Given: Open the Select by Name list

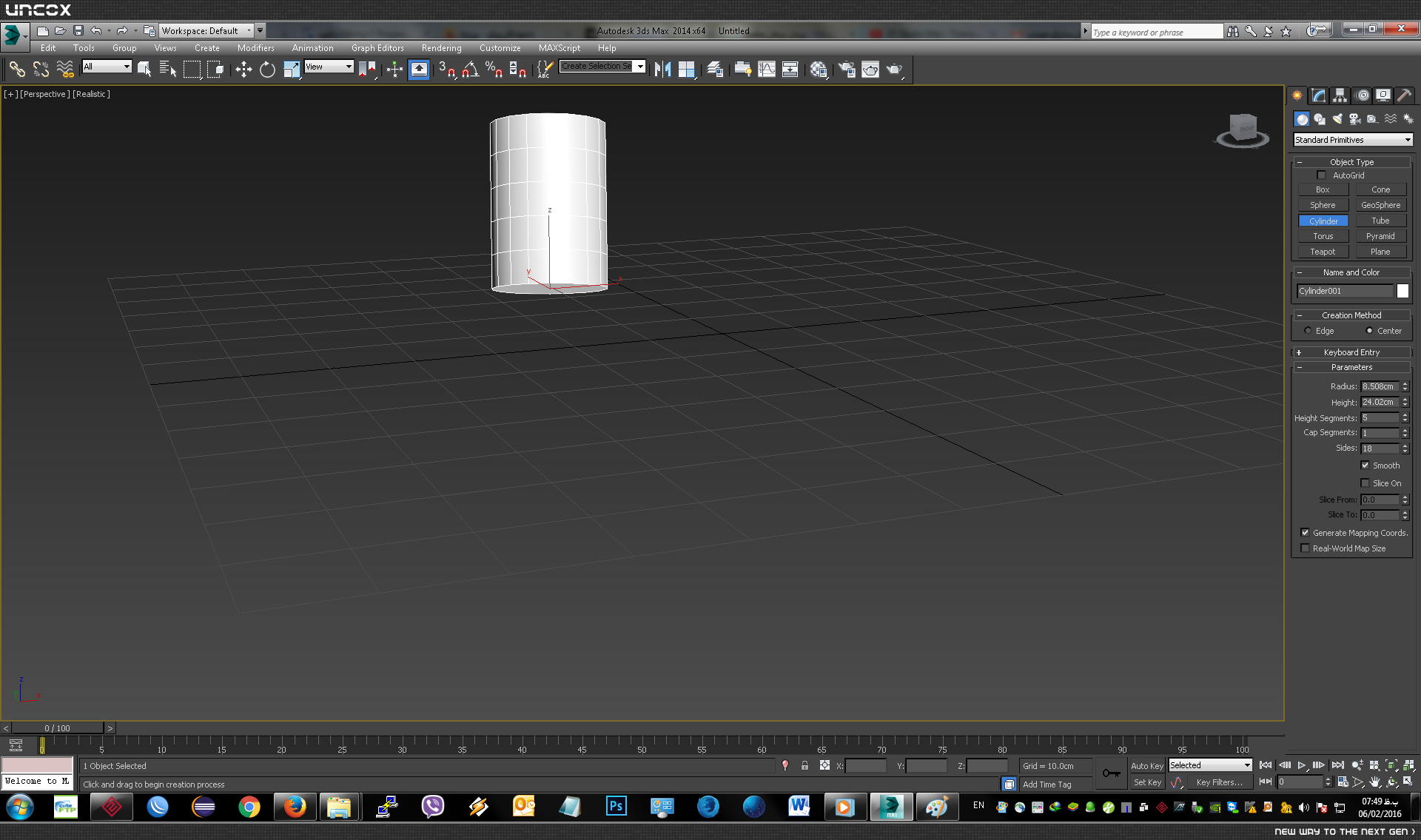Looking at the screenshot, I should click(168, 70).
